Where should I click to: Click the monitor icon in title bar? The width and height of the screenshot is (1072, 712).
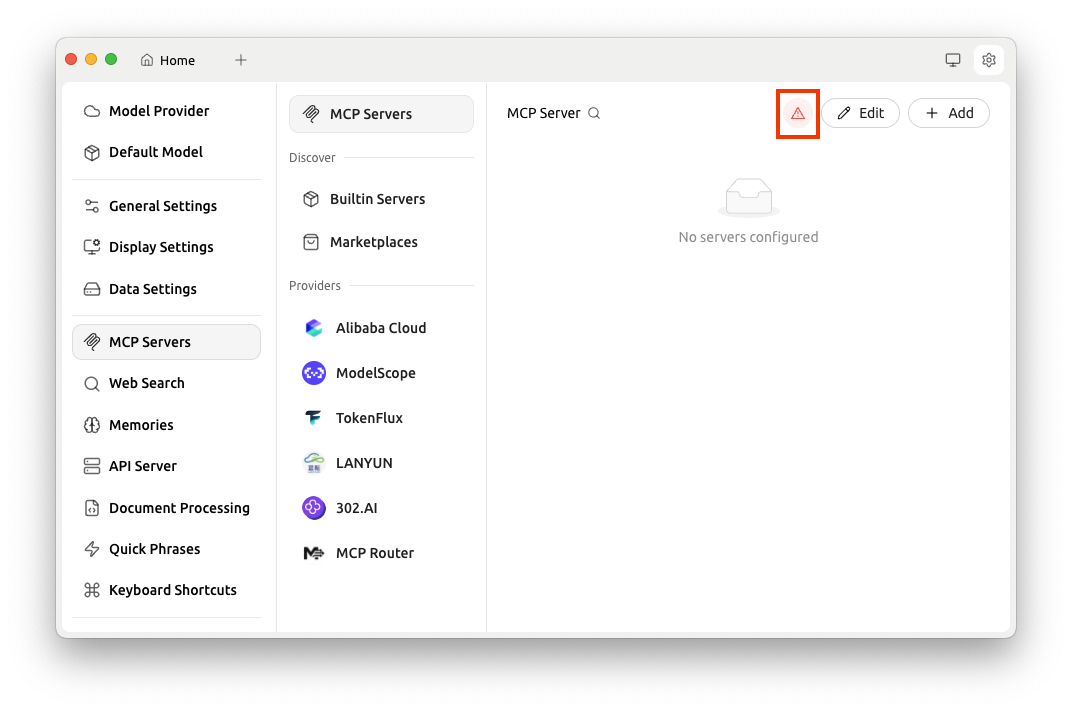point(953,60)
